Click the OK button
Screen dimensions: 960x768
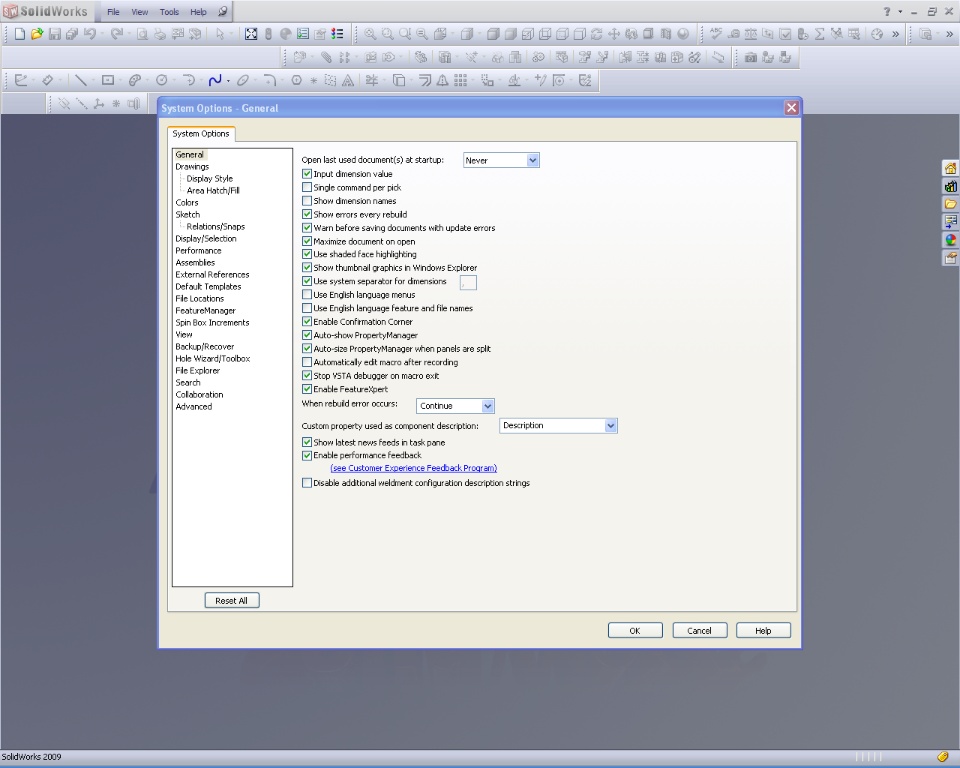pos(635,631)
